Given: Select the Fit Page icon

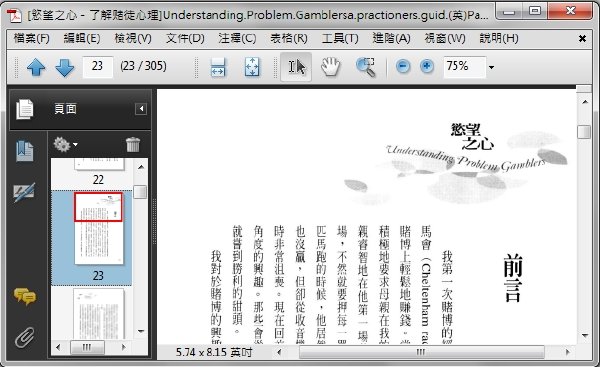Looking at the screenshot, I should click(x=252, y=67).
